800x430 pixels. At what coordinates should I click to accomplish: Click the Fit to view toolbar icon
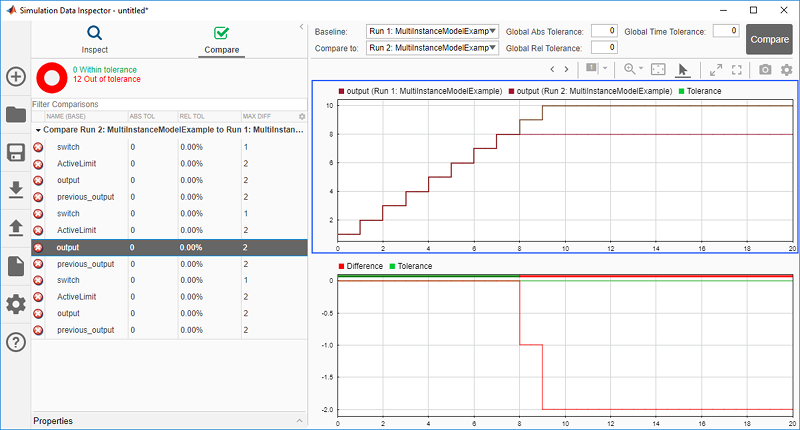(x=658, y=69)
